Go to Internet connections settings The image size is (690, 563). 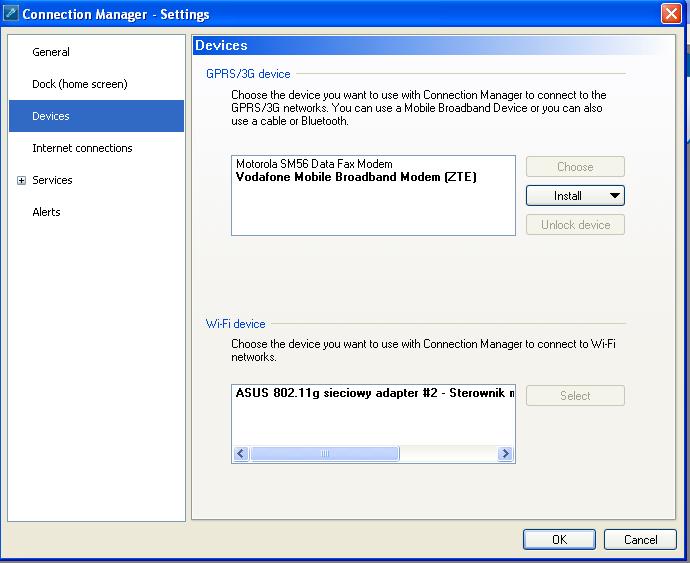pyautogui.click(x=82, y=148)
